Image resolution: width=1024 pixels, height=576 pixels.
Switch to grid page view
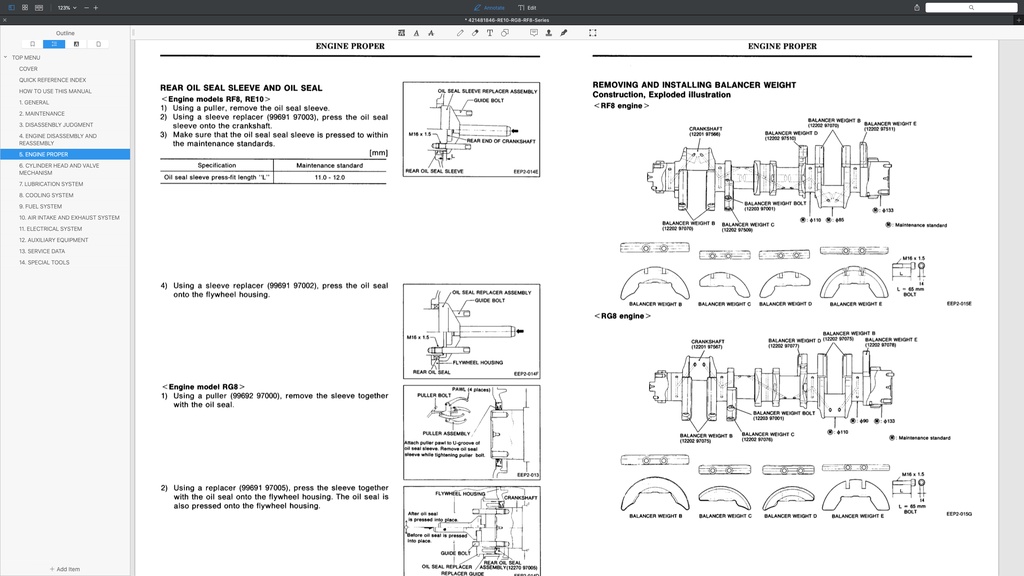pos(25,7)
